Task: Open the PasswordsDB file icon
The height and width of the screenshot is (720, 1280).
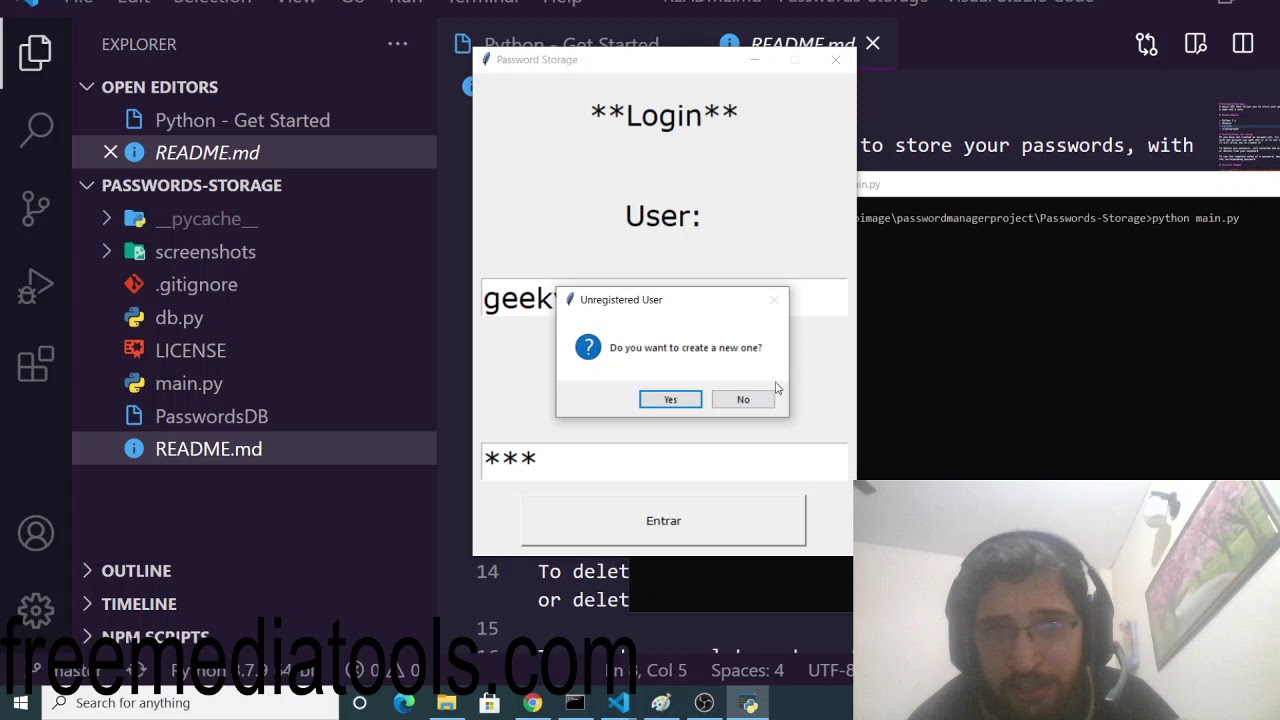Action: pos(134,417)
